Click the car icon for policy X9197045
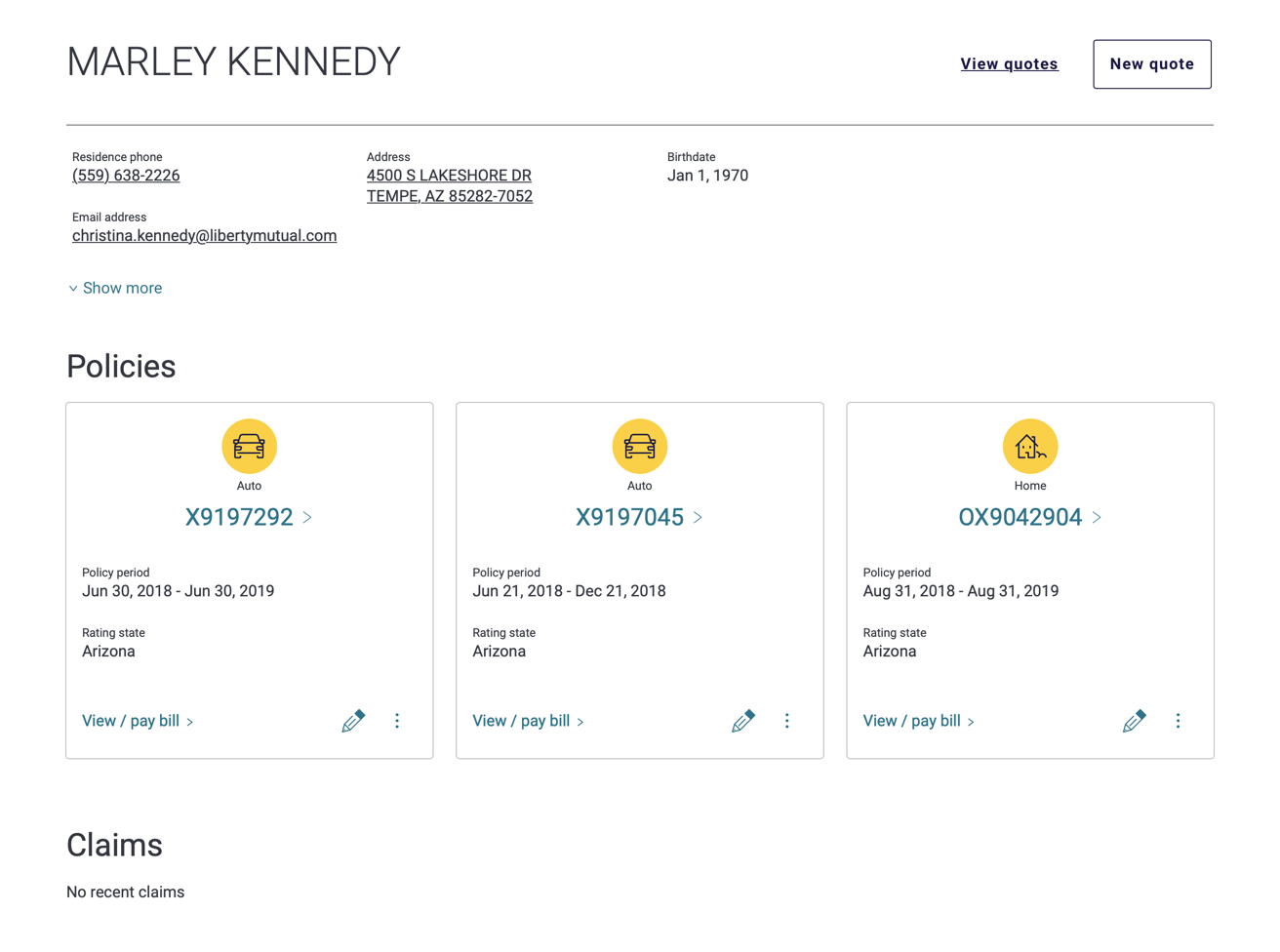The image size is (1280, 952). [639, 446]
